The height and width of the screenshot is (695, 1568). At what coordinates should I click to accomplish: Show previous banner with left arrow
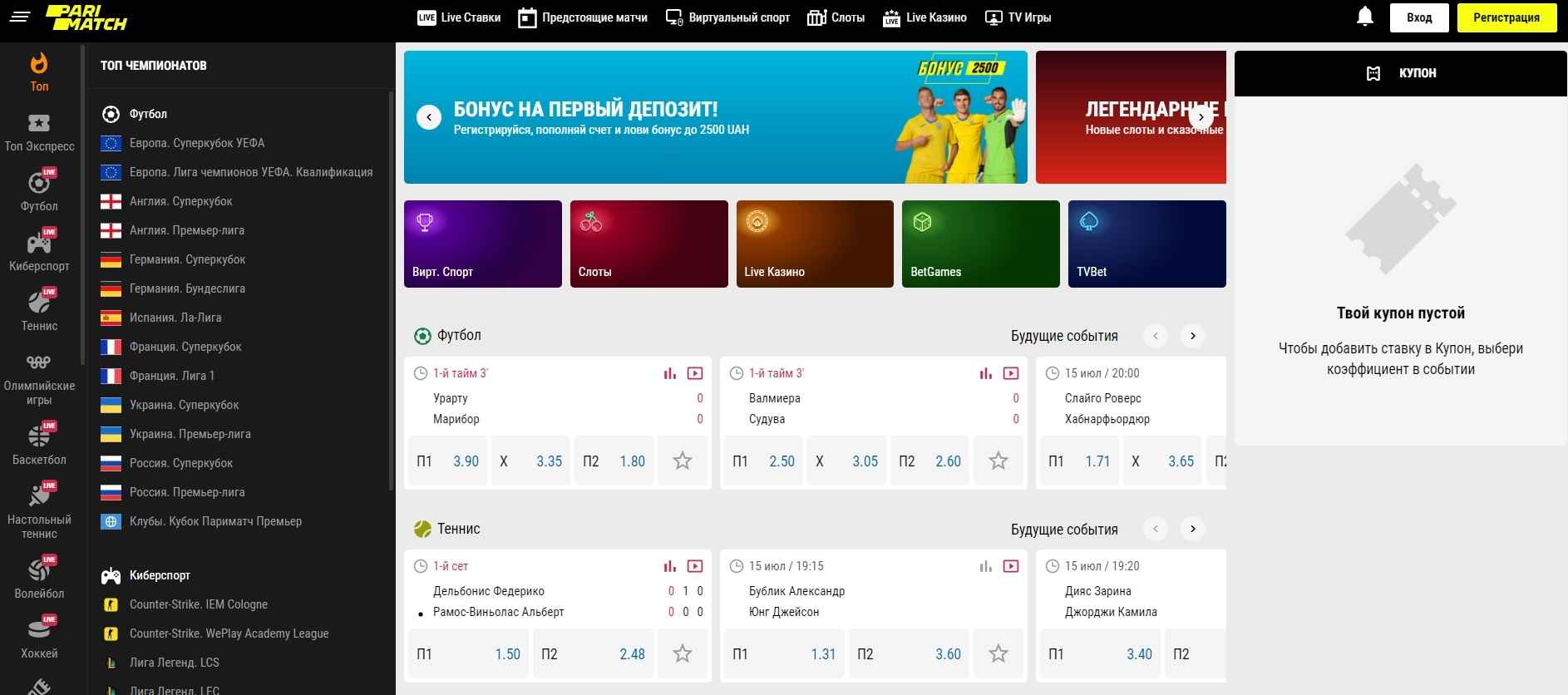click(x=429, y=117)
